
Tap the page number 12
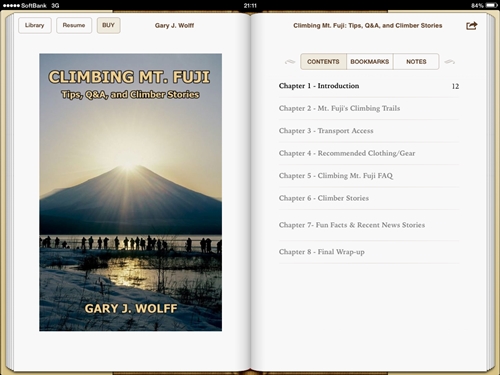coord(455,86)
